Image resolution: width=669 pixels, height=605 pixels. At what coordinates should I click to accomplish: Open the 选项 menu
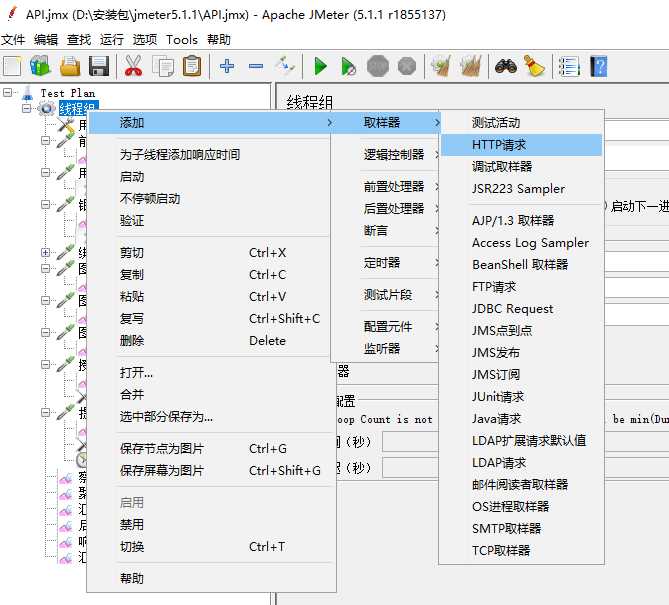[x=145, y=40]
